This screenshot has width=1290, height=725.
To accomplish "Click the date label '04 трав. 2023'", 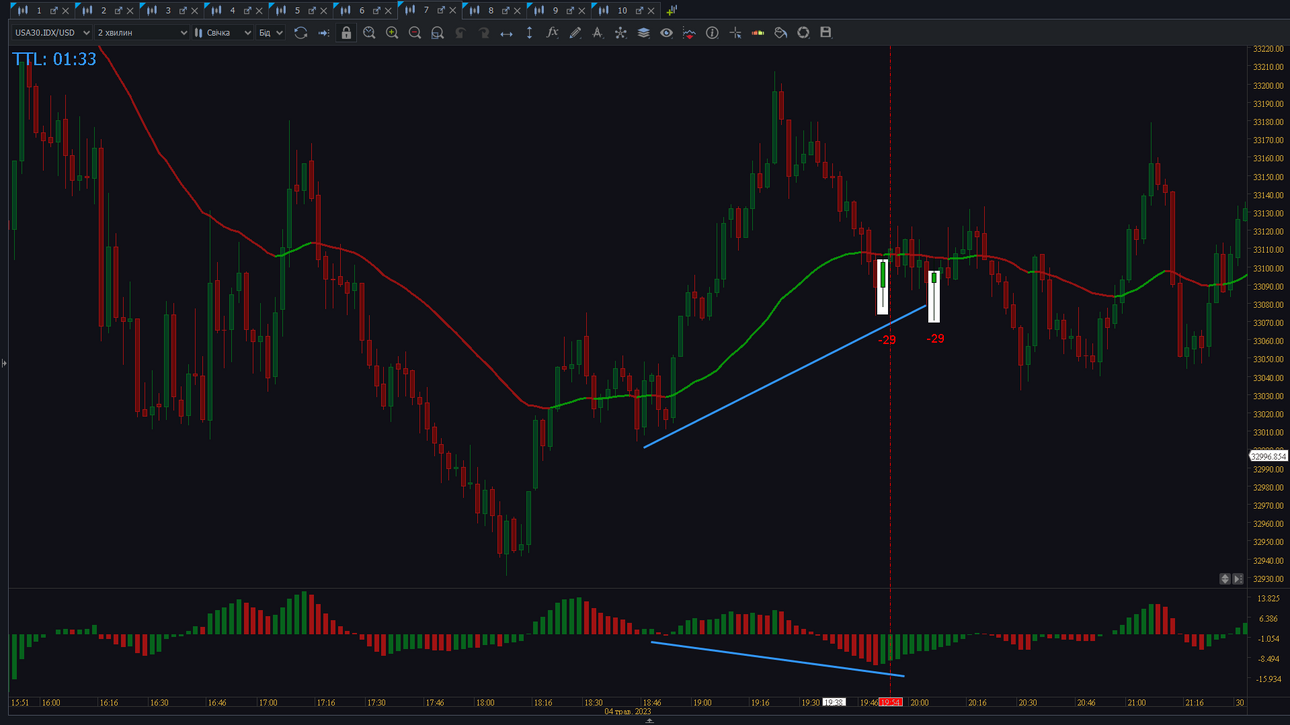I will pyautogui.click(x=628, y=712).
